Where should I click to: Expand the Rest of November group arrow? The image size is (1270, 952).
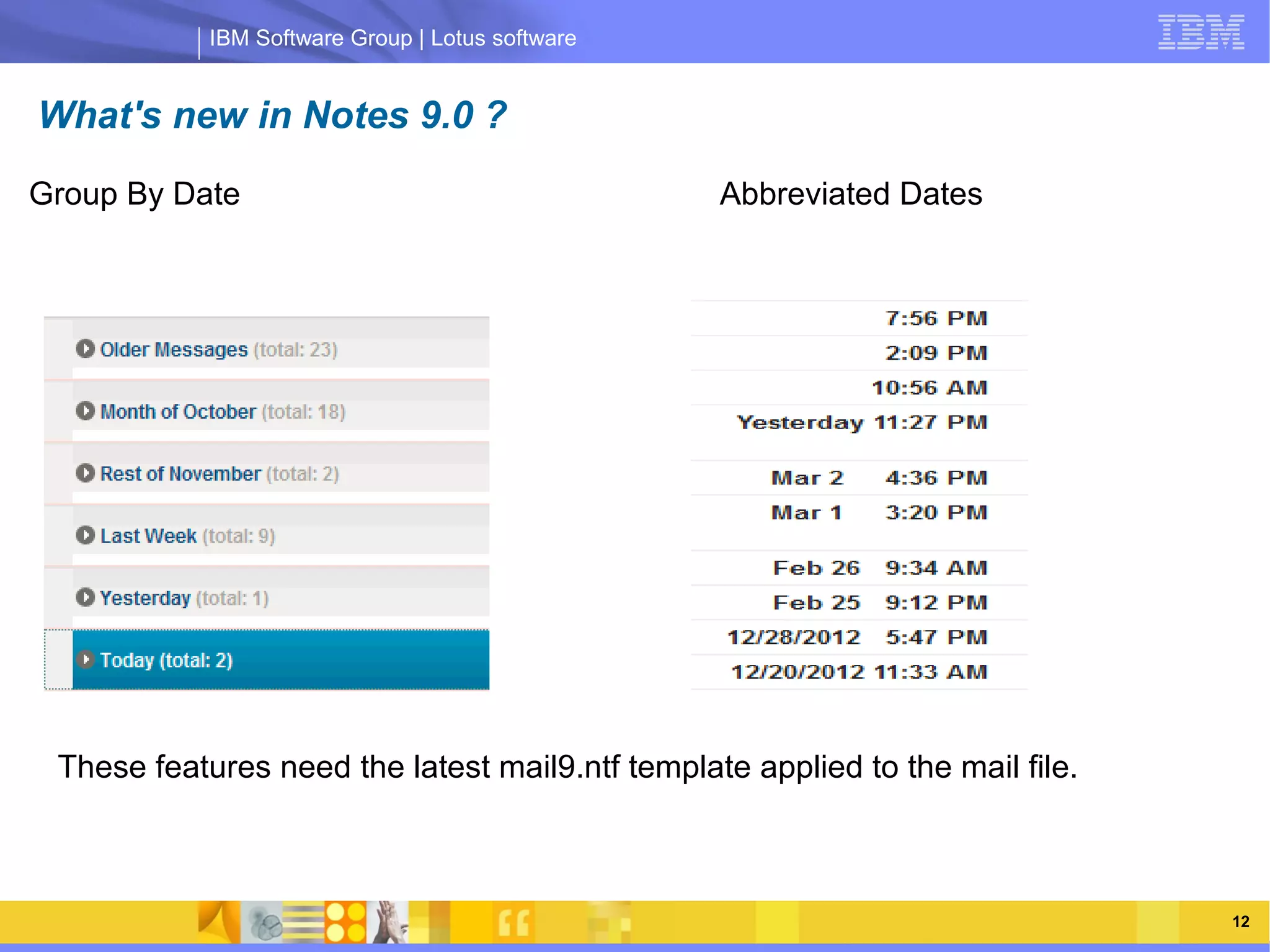(x=85, y=473)
